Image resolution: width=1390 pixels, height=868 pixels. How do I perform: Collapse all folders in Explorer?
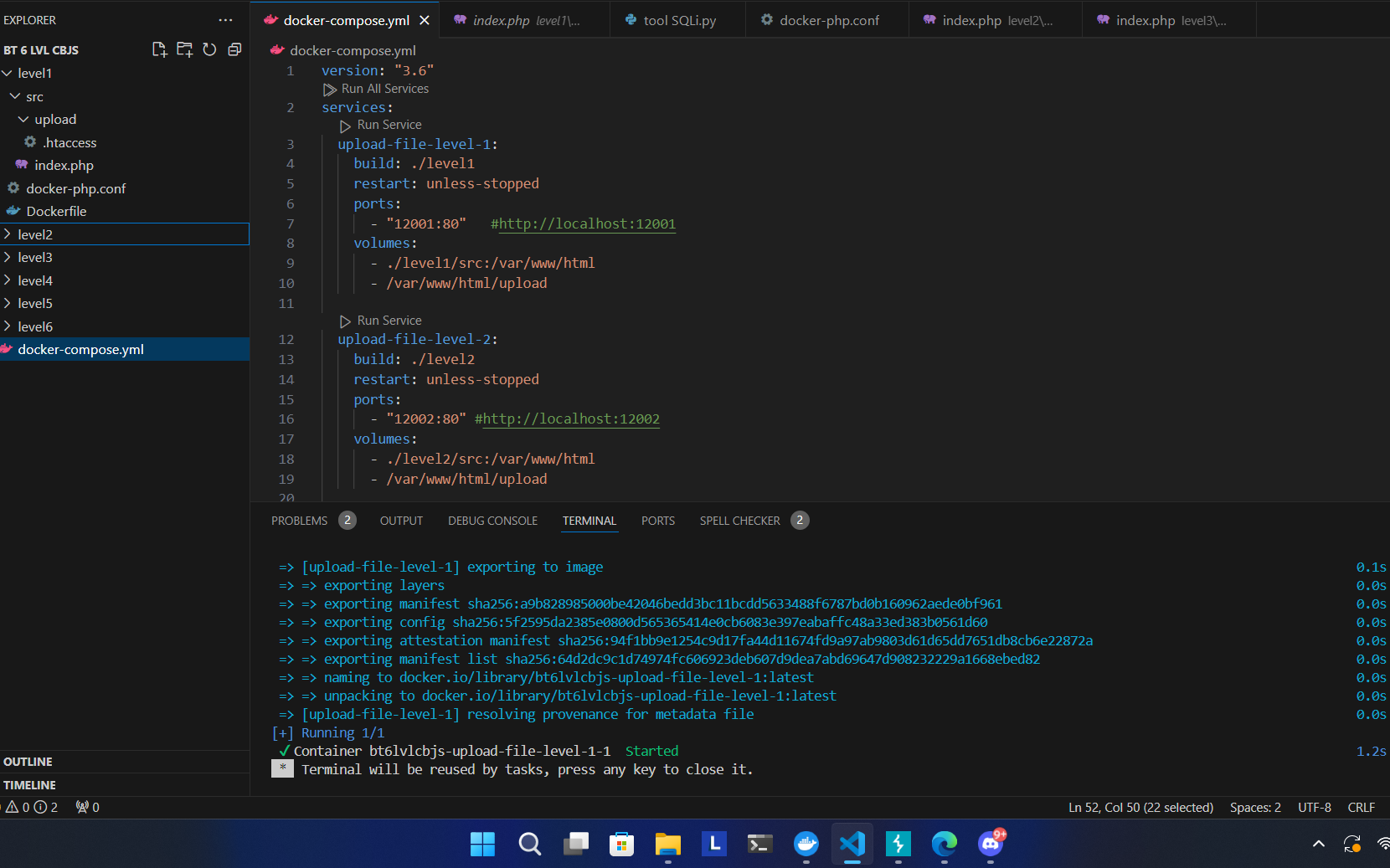coord(234,49)
